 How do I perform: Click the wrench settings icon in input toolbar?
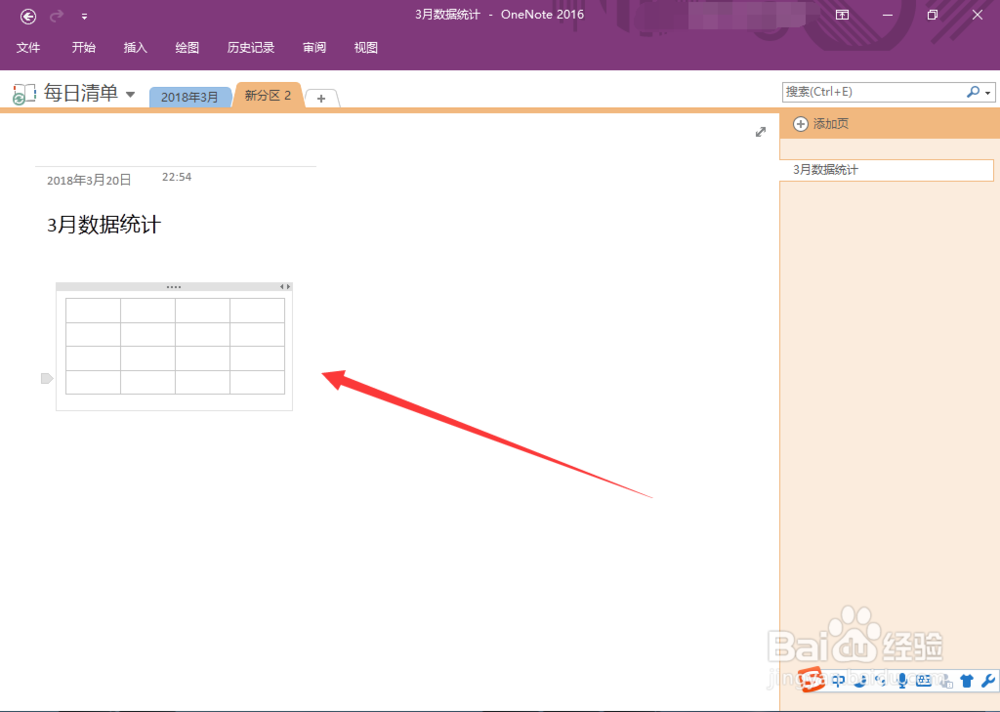(988, 680)
